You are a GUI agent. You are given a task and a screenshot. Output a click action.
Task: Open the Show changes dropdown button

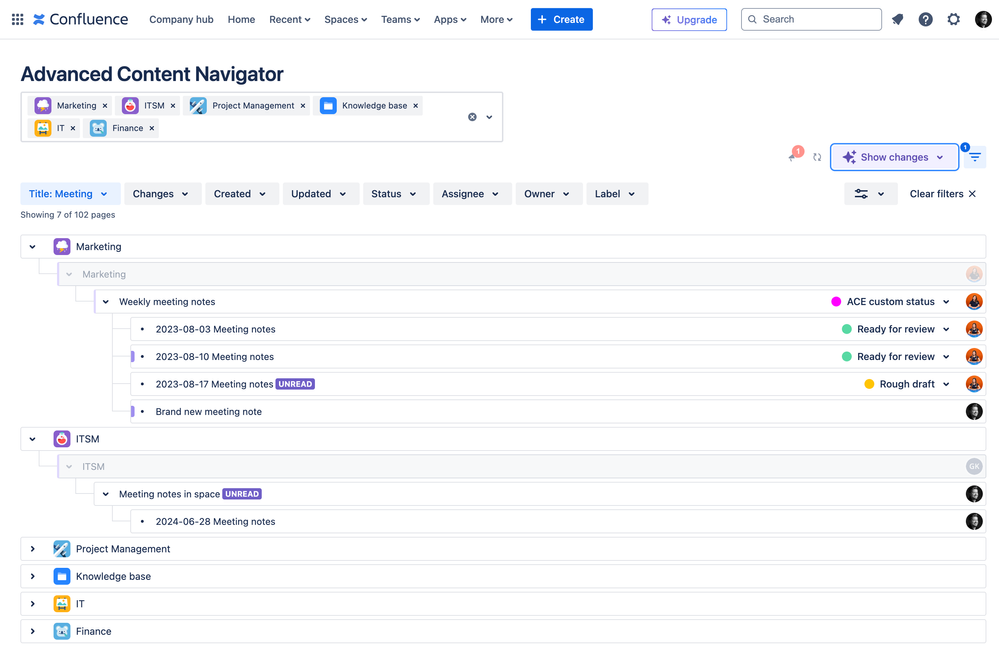click(x=894, y=157)
